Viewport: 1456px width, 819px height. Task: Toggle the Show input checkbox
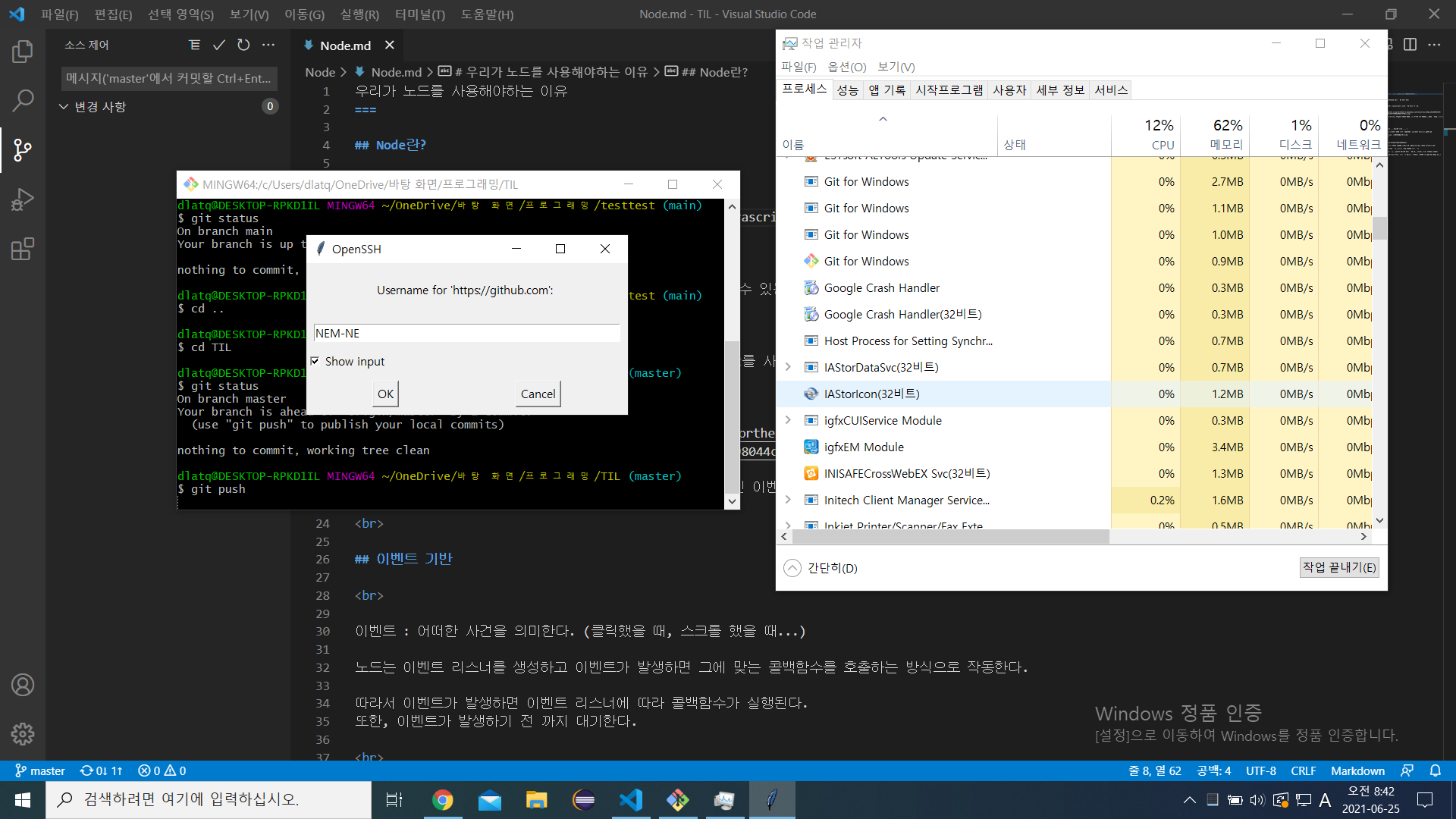tap(315, 361)
